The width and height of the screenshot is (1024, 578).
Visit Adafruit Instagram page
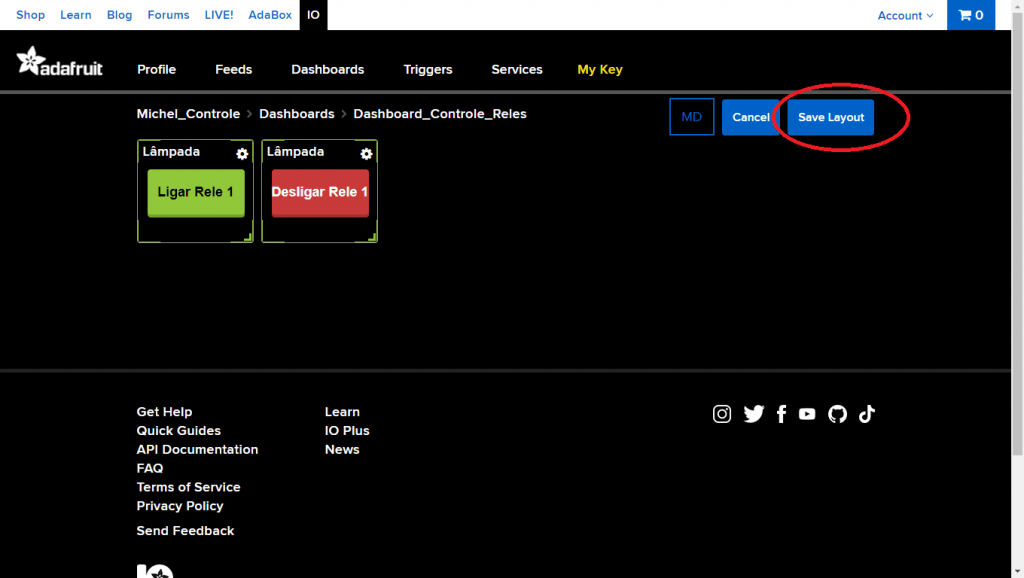pyautogui.click(x=722, y=413)
